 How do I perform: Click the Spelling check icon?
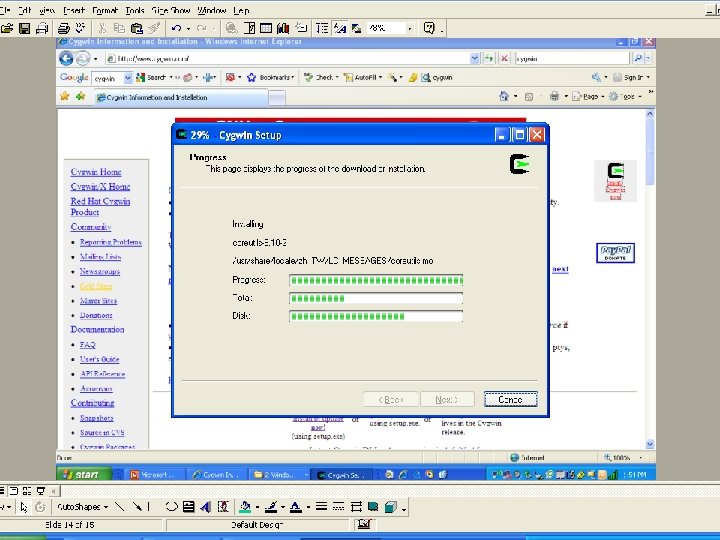pyautogui.click(x=81, y=28)
